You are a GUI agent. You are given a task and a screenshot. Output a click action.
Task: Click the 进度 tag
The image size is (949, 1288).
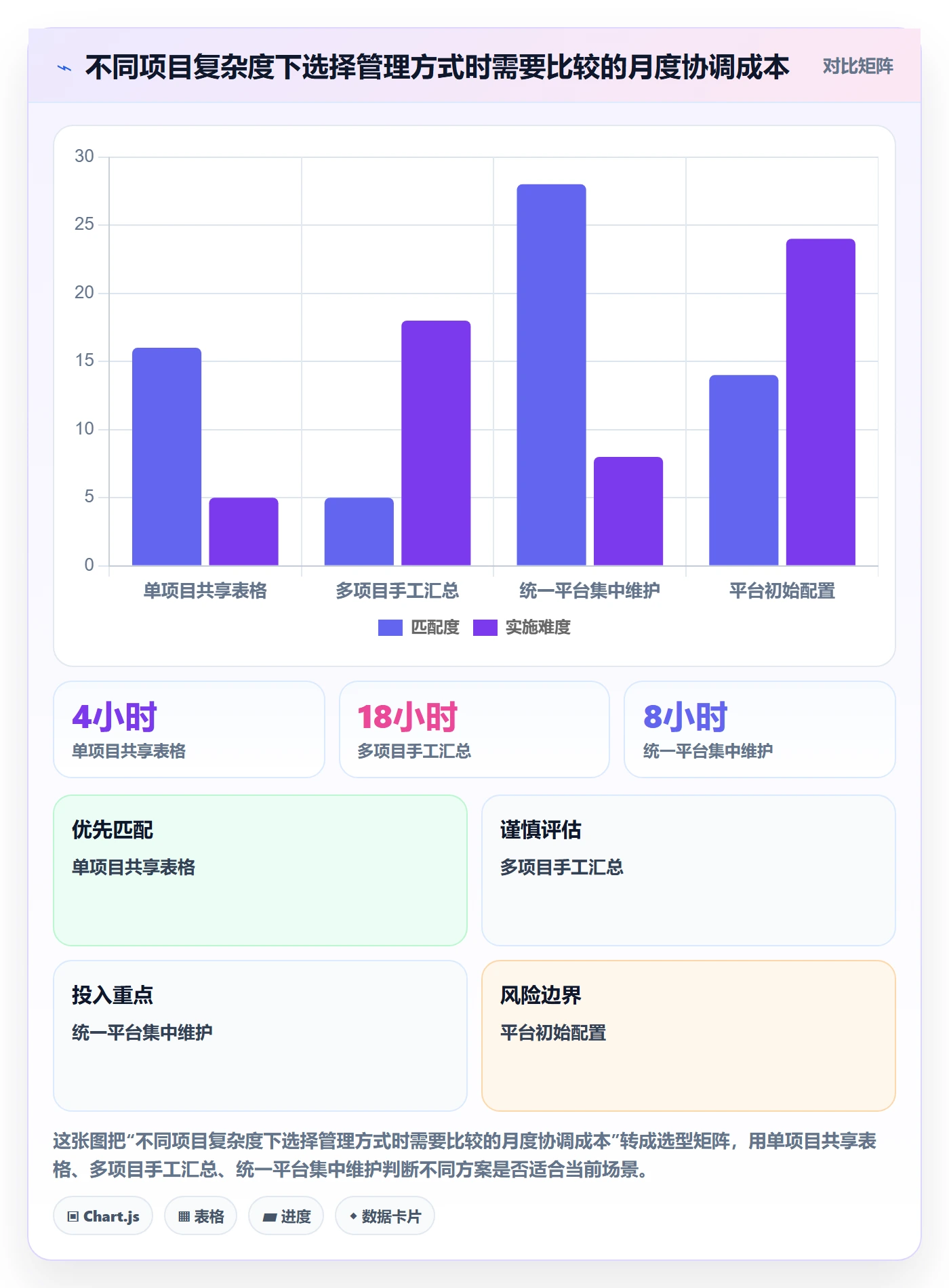286,1216
